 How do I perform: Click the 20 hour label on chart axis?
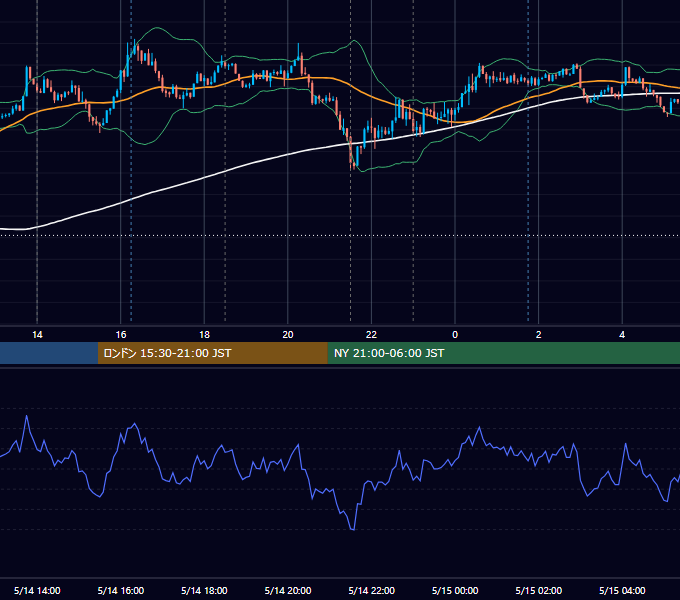288,335
